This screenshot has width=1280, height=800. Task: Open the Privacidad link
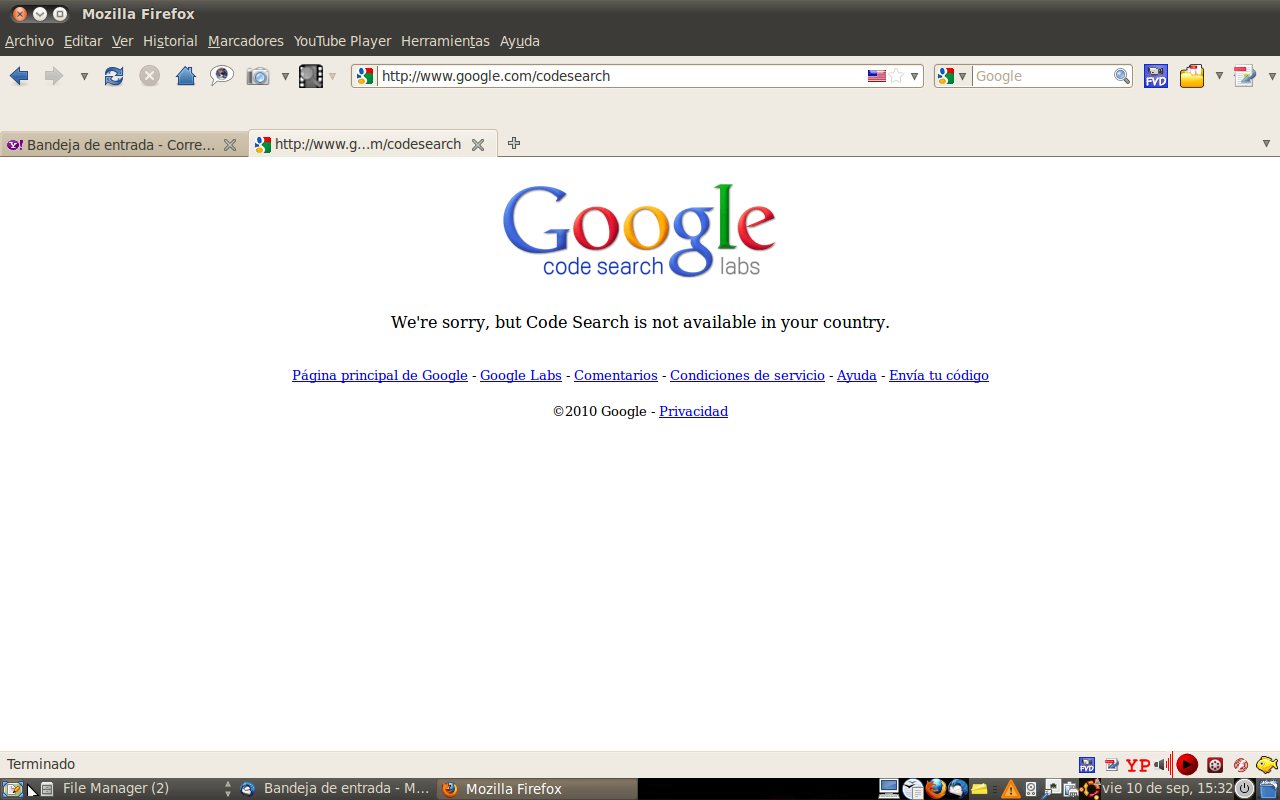click(x=693, y=411)
